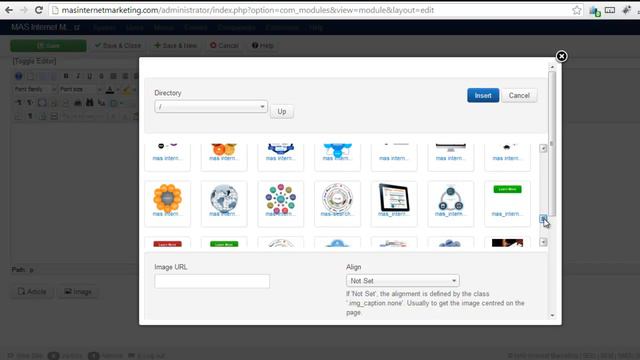Select the globe image thumbnail
The height and width of the screenshot is (360, 640).
(224, 203)
